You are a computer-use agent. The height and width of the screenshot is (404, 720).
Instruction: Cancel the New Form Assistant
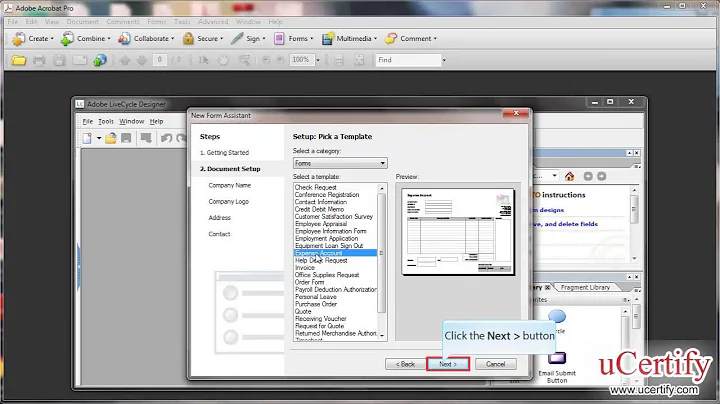pos(495,364)
